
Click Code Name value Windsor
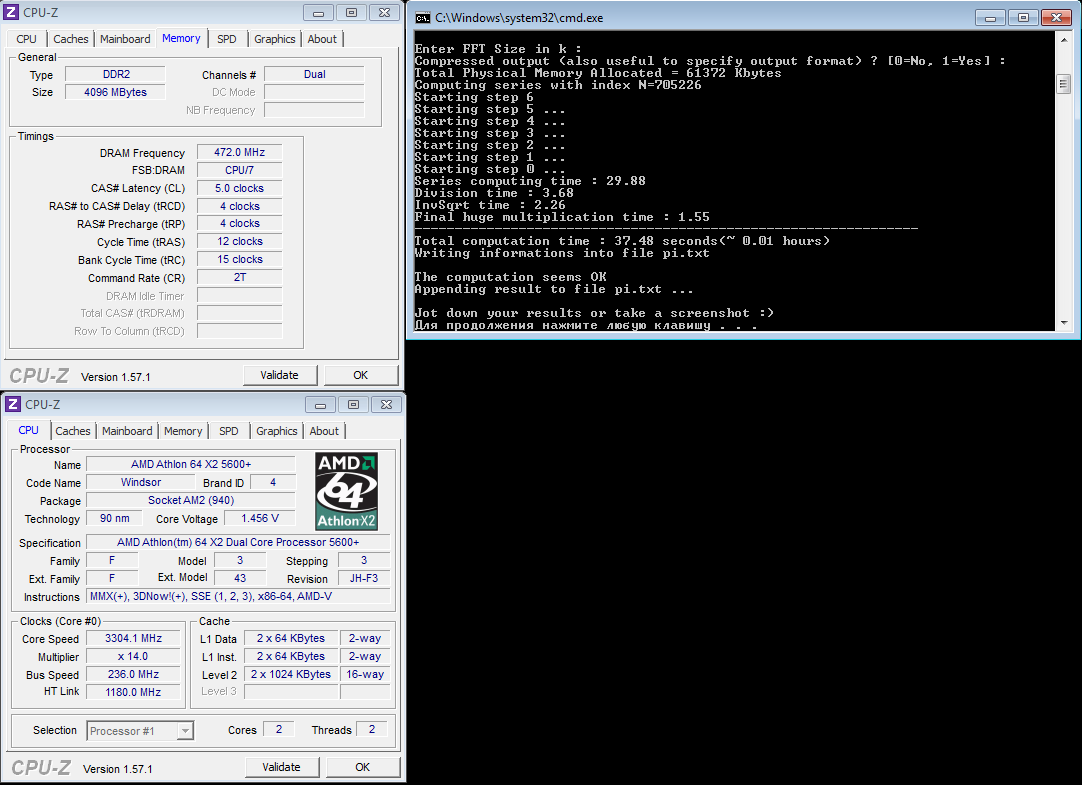(141, 482)
